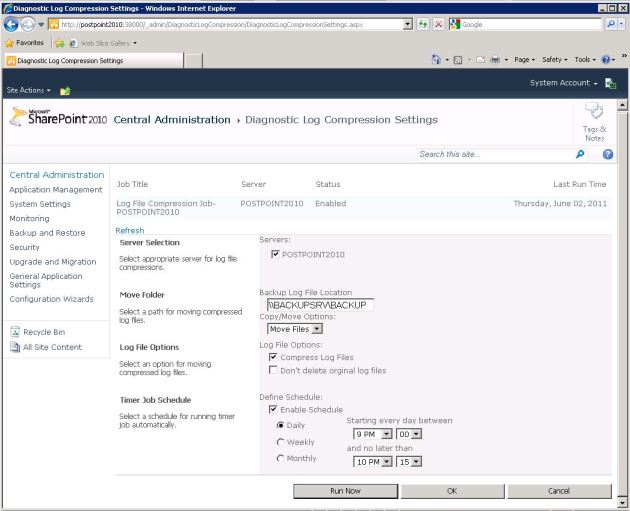Open the System Account menu
The image size is (630, 511).
570,83
